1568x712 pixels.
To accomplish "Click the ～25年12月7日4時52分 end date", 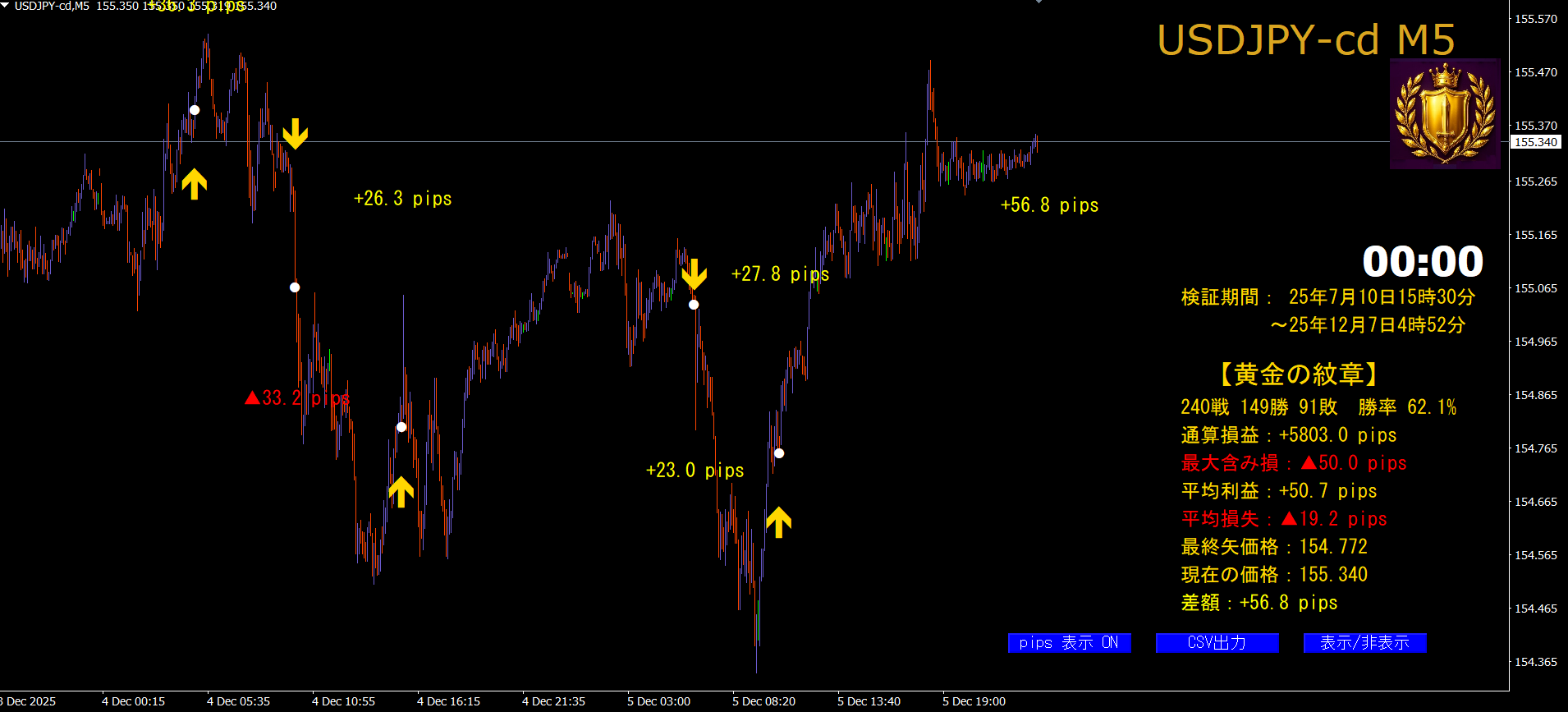I will pos(1368,325).
